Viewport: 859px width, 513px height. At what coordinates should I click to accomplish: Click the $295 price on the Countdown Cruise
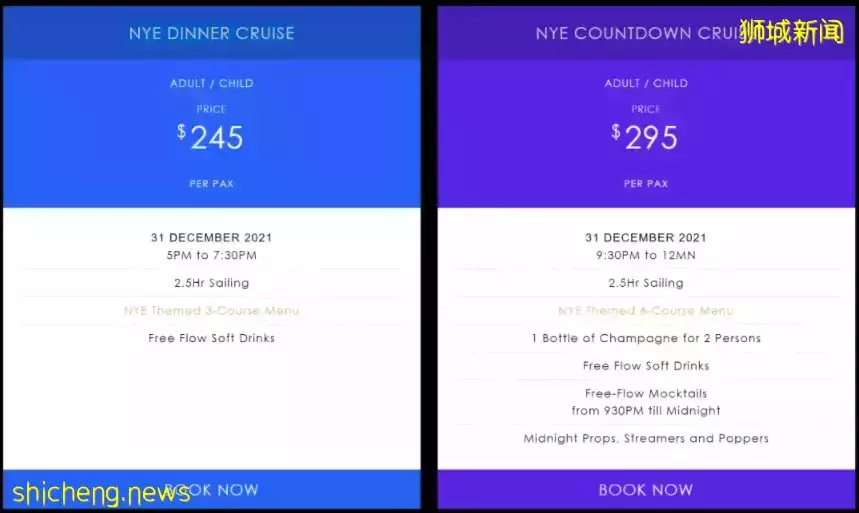645,137
